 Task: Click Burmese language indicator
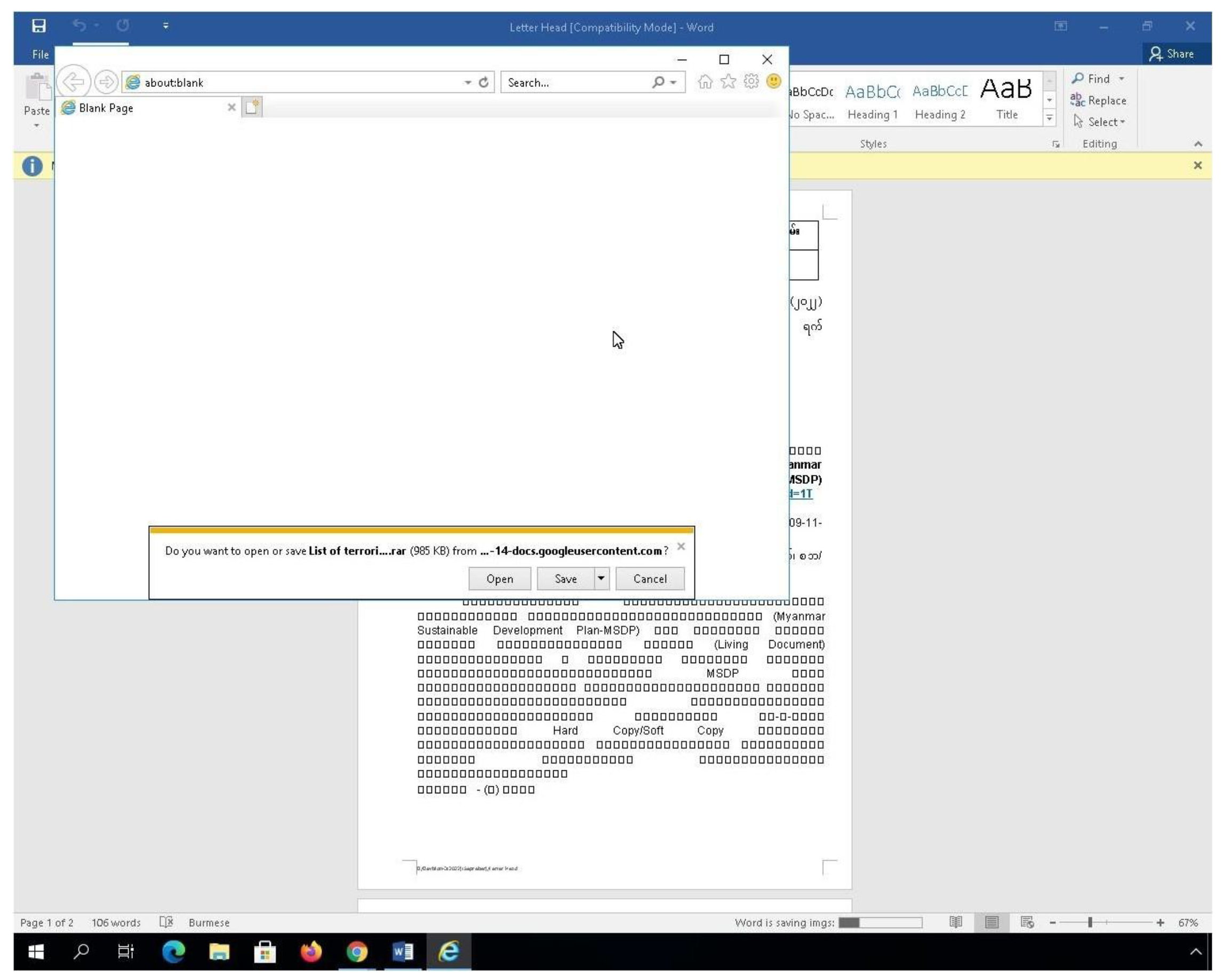click(209, 922)
